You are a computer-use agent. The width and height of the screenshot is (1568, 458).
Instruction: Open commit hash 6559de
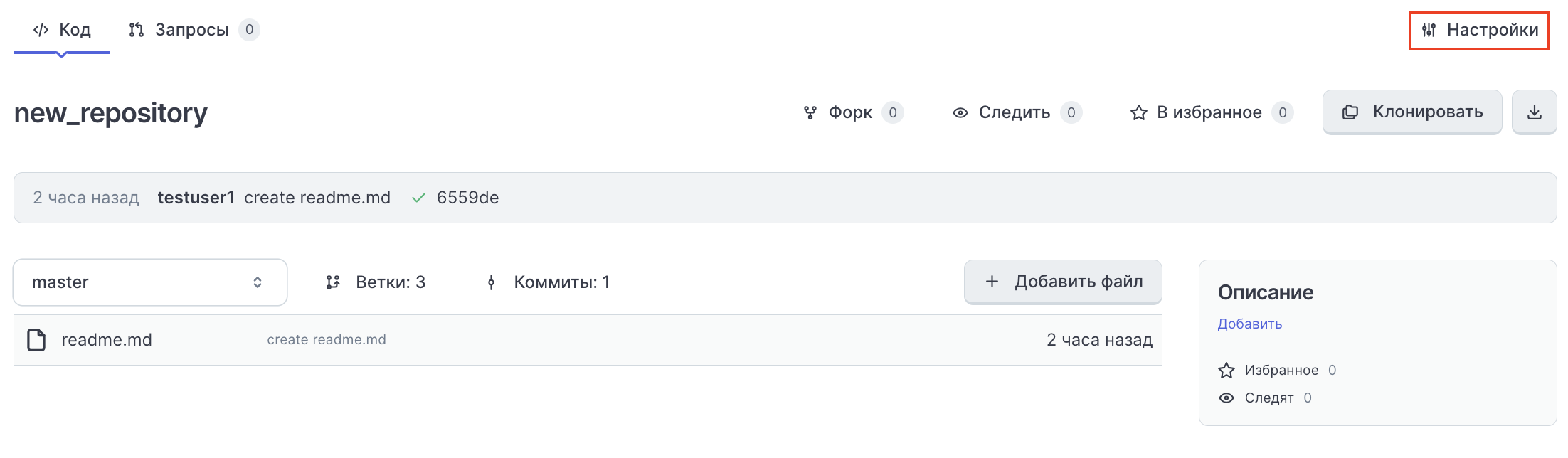click(x=467, y=198)
